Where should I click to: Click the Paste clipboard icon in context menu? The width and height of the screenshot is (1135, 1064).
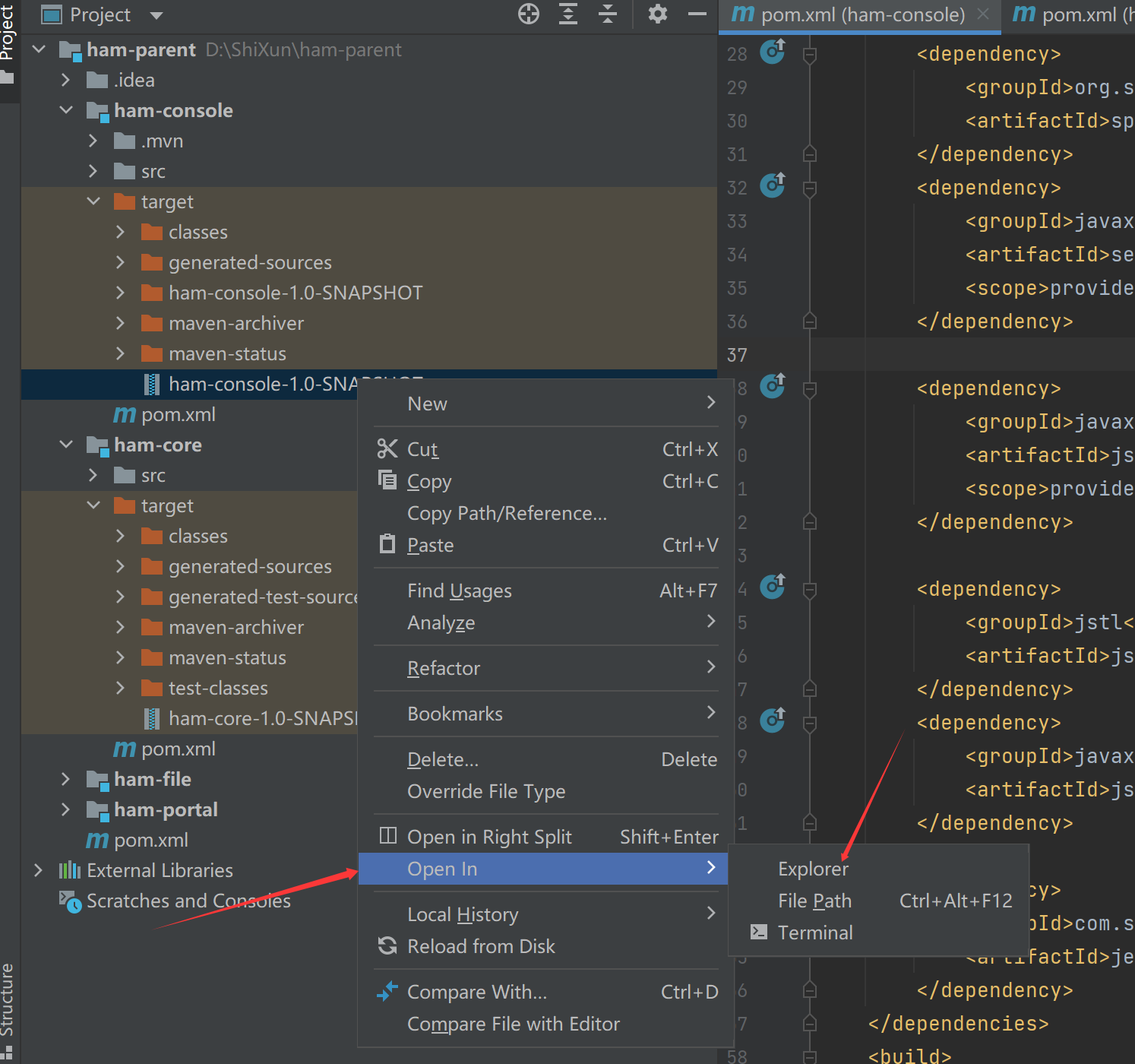coord(387,544)
